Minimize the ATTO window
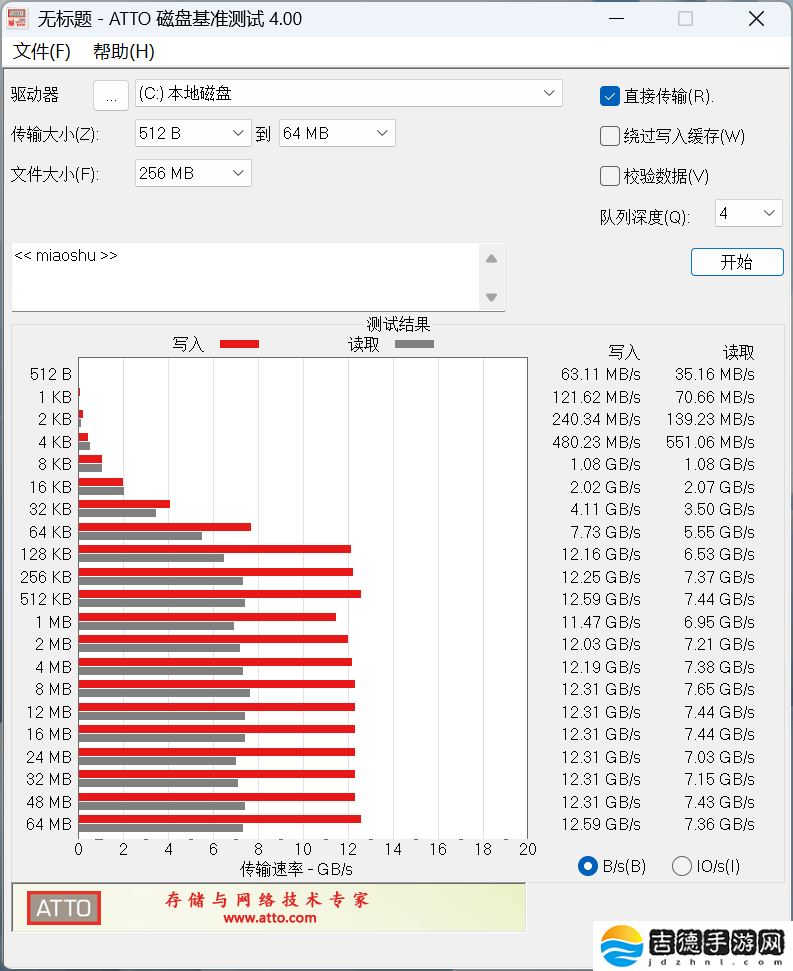The height and width of the screenshot is (971, 793). coord(616,19)
